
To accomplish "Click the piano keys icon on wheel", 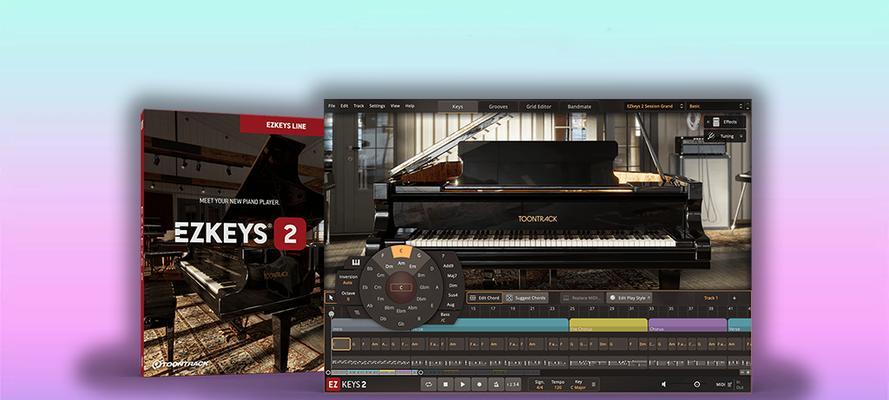I will click(x=356, y=262).
